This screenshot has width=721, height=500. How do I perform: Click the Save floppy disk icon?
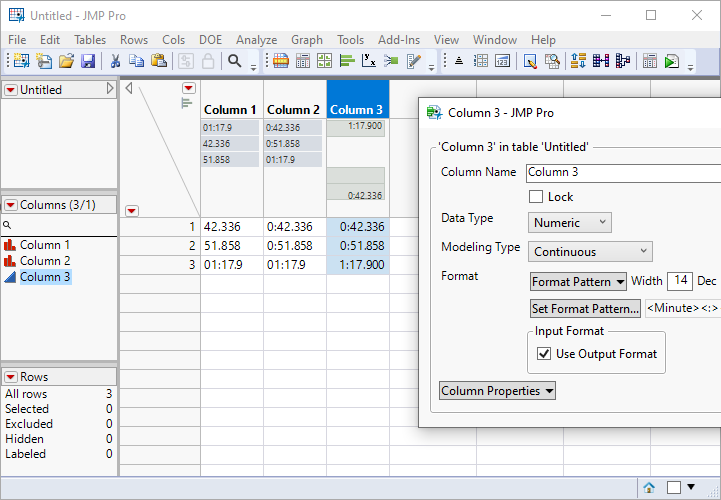88,61
